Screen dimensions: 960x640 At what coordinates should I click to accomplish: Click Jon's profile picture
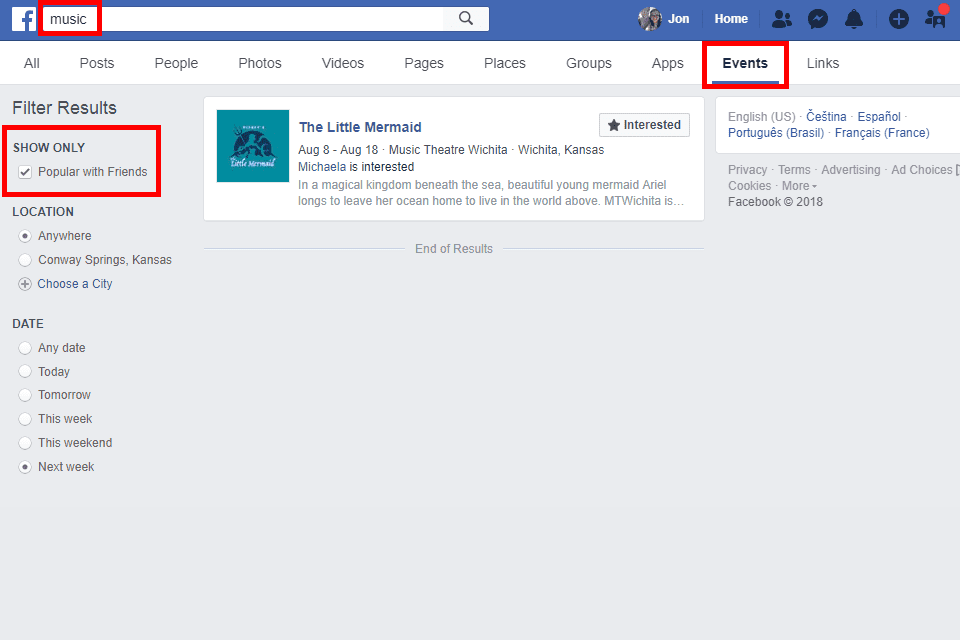(x=650, y=19)
